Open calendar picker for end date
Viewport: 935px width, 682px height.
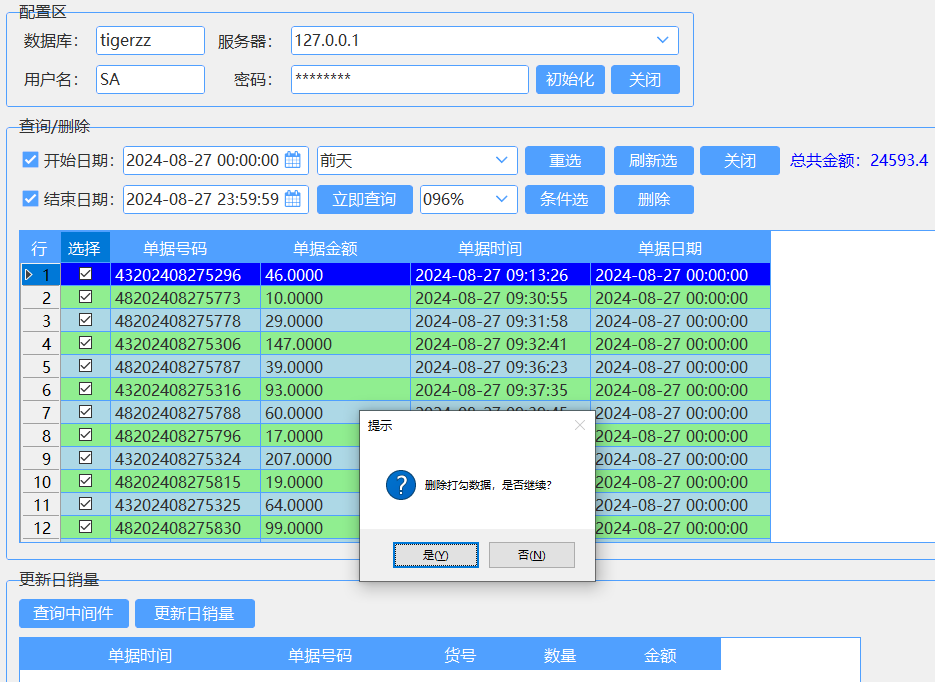[x=293, y=199]
